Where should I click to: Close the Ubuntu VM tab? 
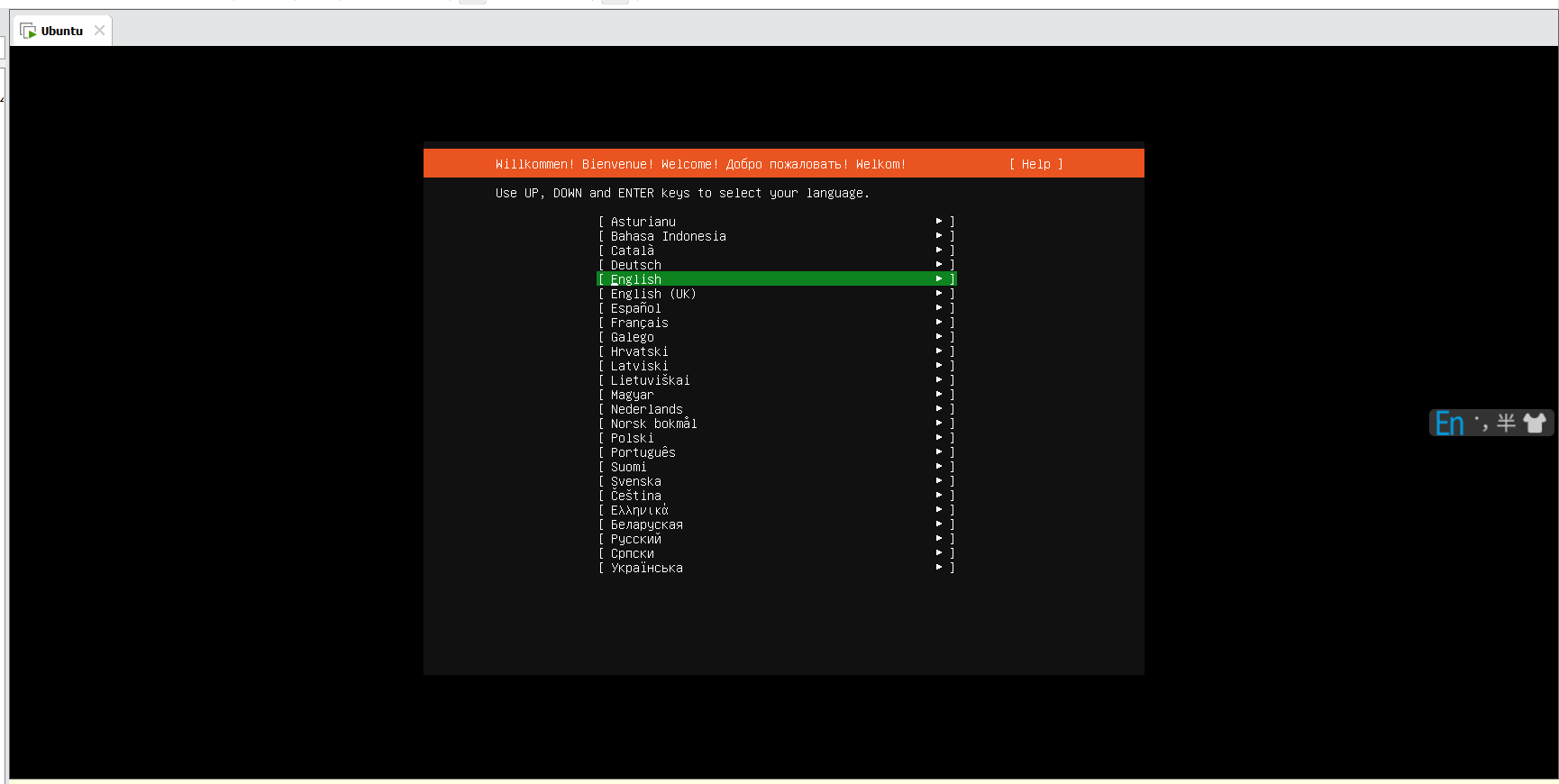pos(100,31)
